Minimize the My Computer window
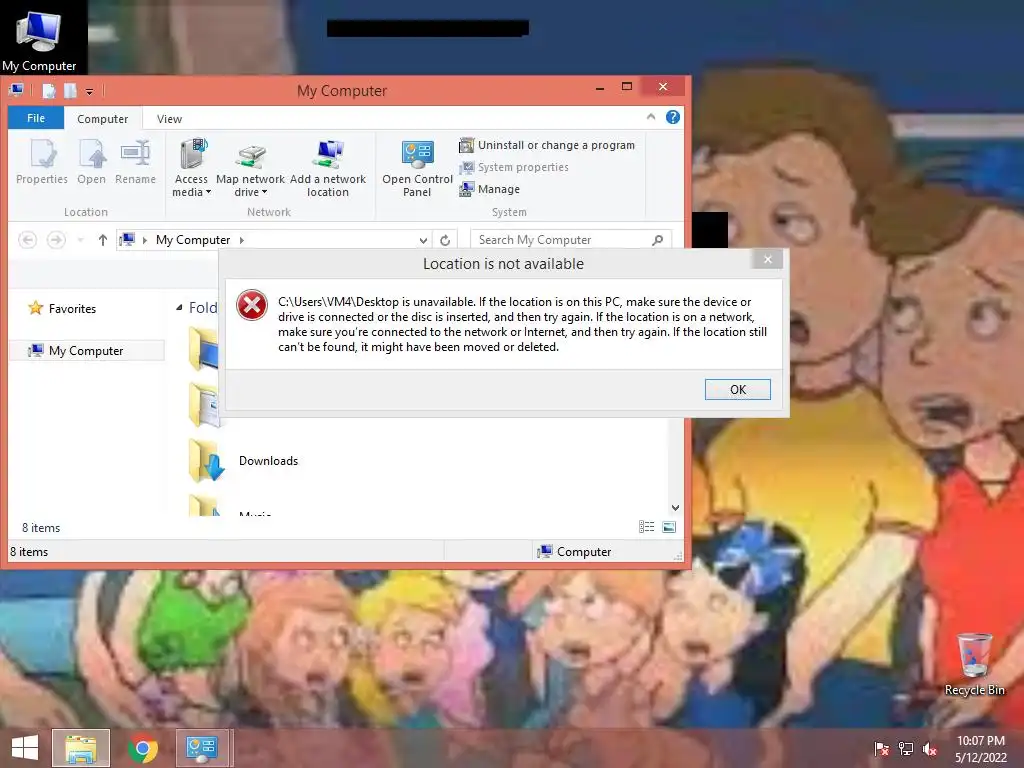The width and height of the screenshot is (1024, 768). pos(600,87)
